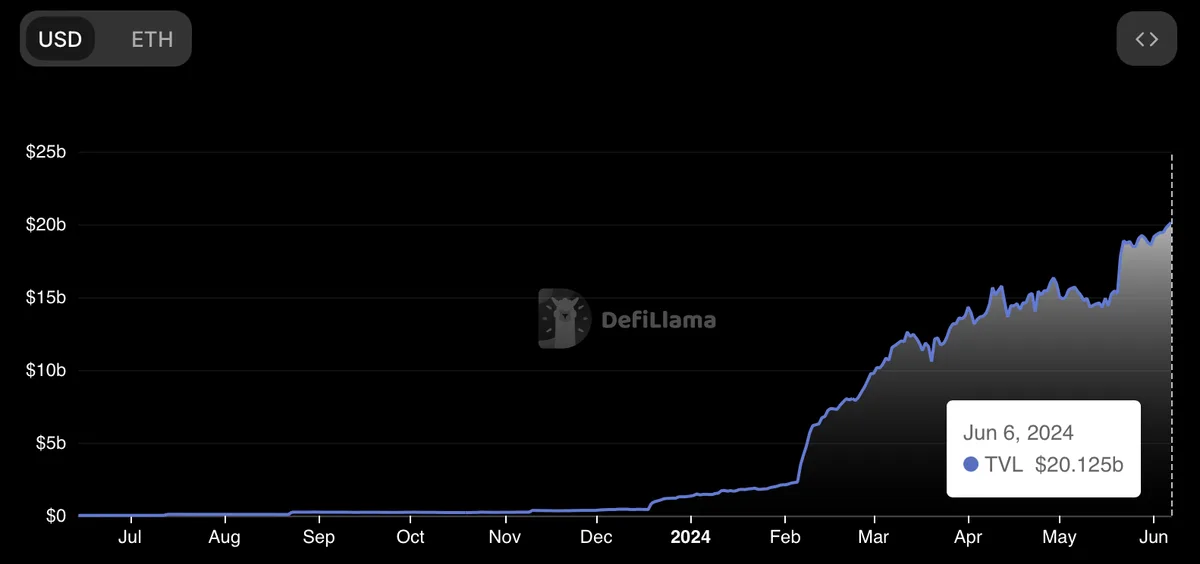Click the Sep x-axis label
Screen dimensions: 1200x564
pyautogui.click(x=319, y=537)
